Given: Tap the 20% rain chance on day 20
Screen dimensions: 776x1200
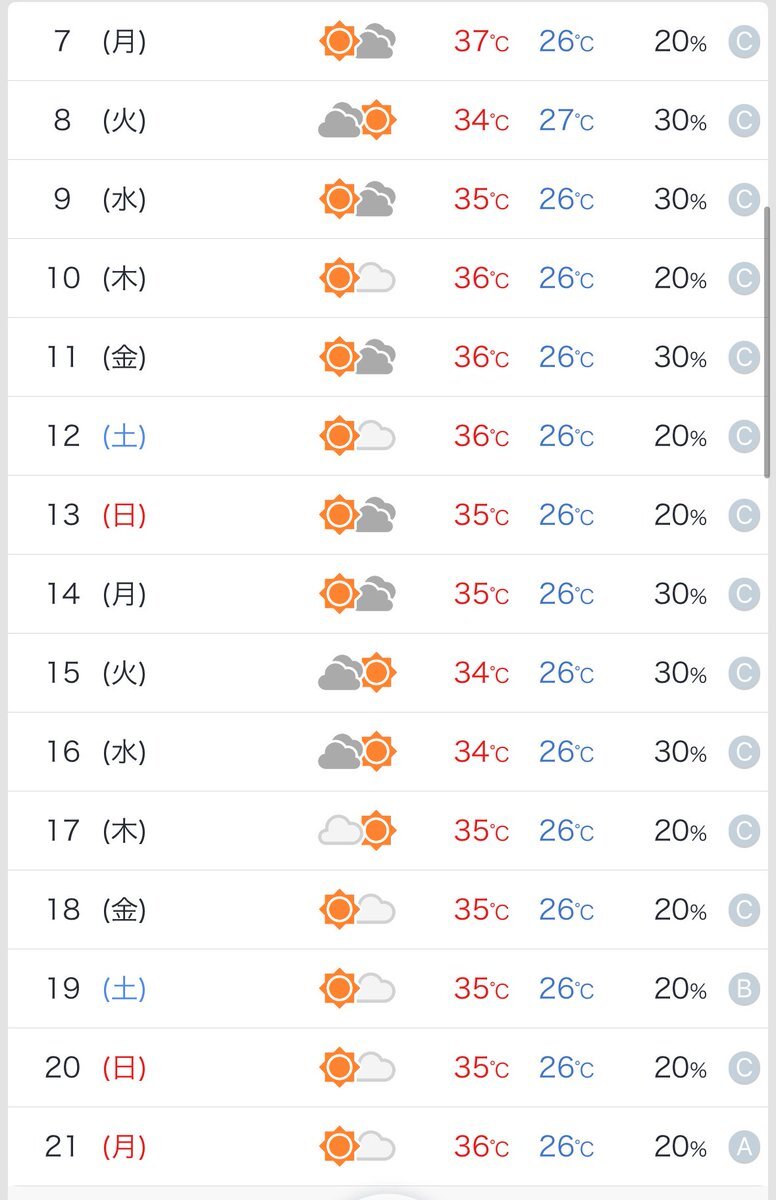Looking at the screenshot, I should (x=681, y=1069).
